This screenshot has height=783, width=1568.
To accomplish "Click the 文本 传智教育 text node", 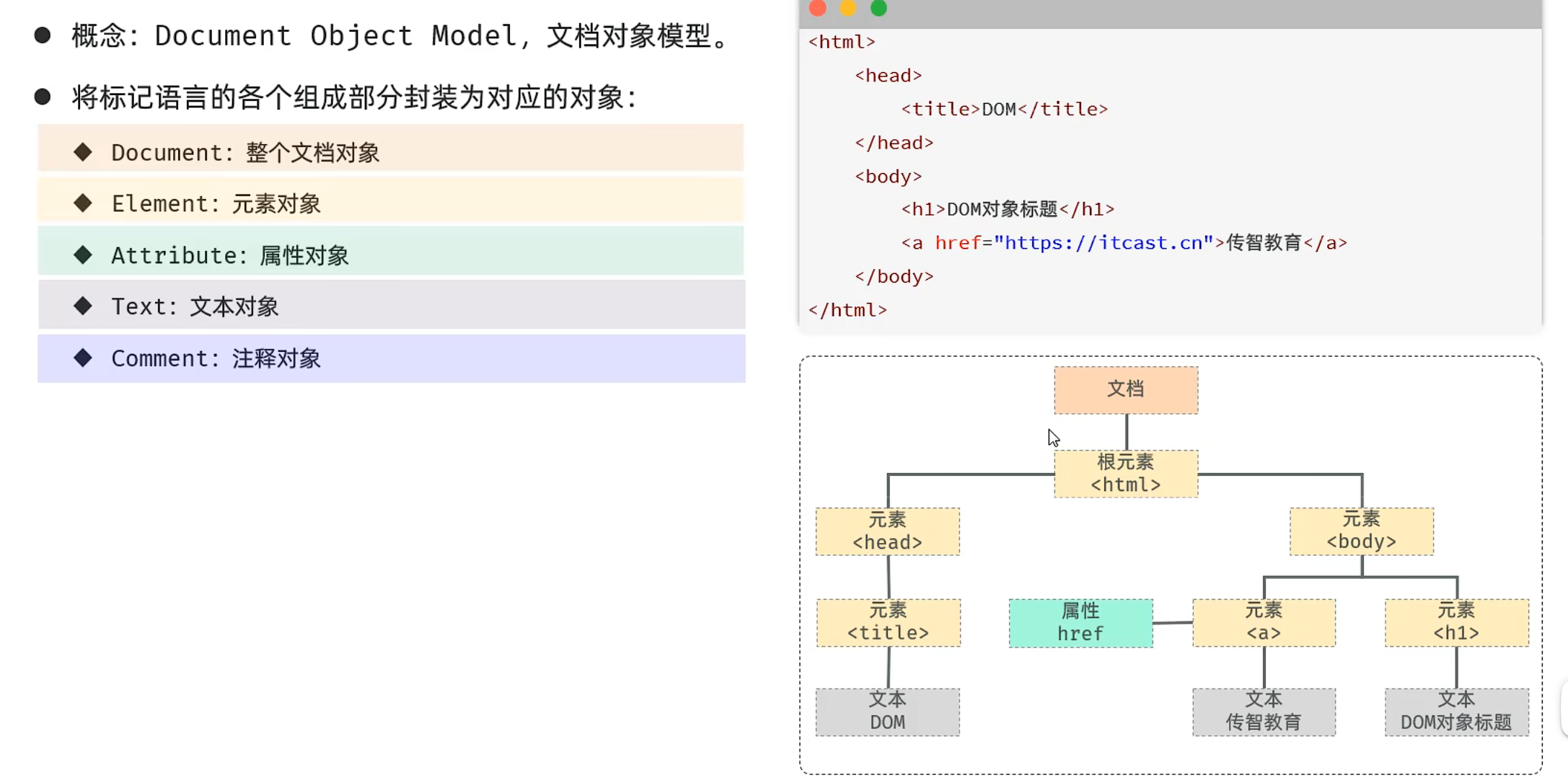I will 1264,712.
